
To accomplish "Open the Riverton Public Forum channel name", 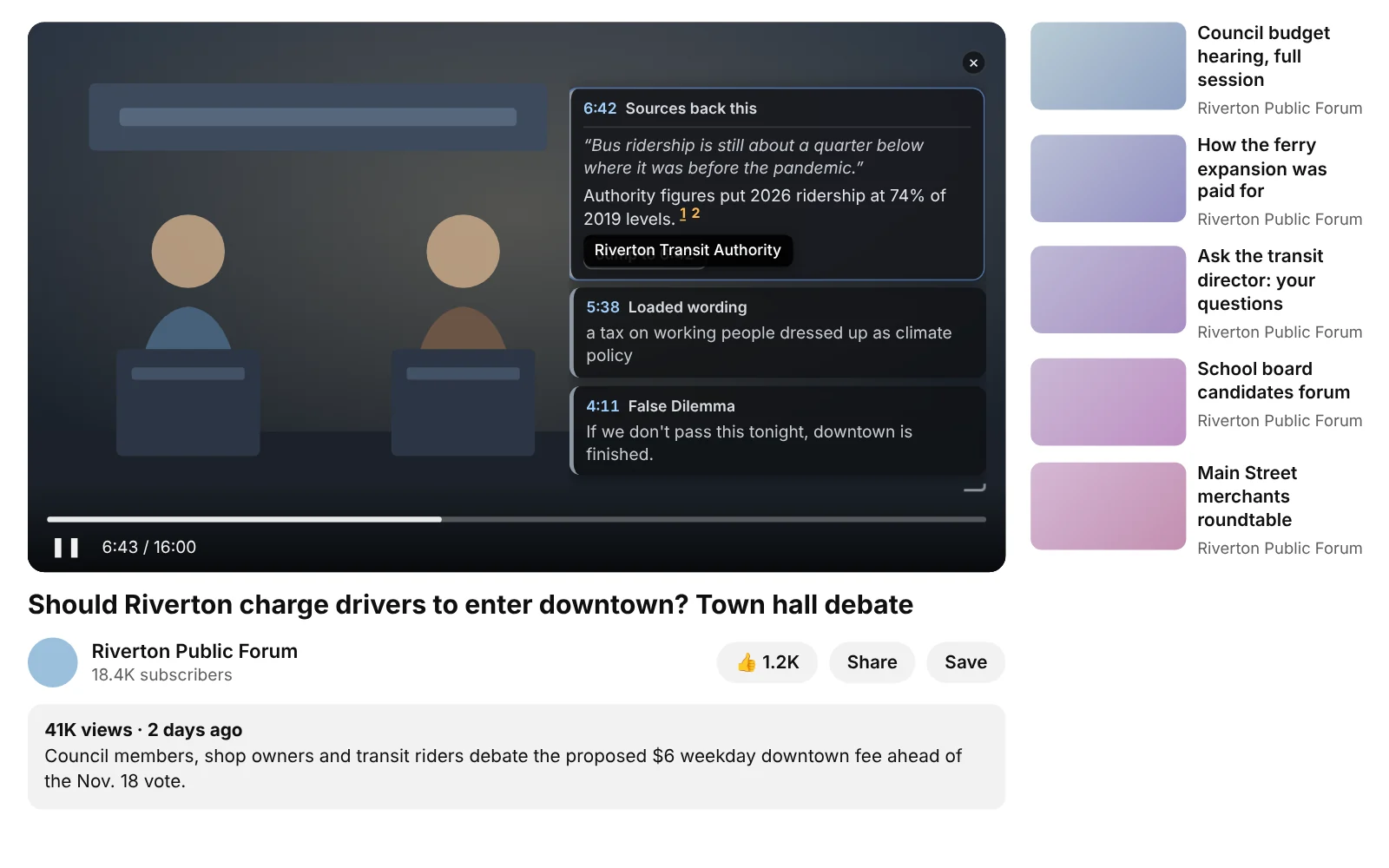I will pos(194,651).
